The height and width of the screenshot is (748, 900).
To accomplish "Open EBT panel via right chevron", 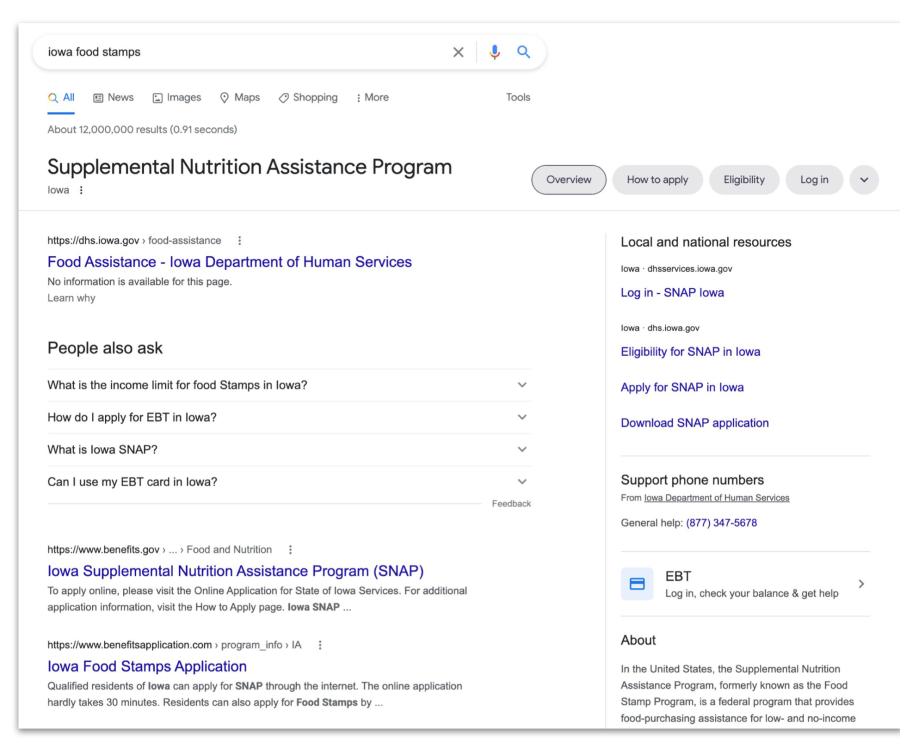I will click(x=861, y=584).
